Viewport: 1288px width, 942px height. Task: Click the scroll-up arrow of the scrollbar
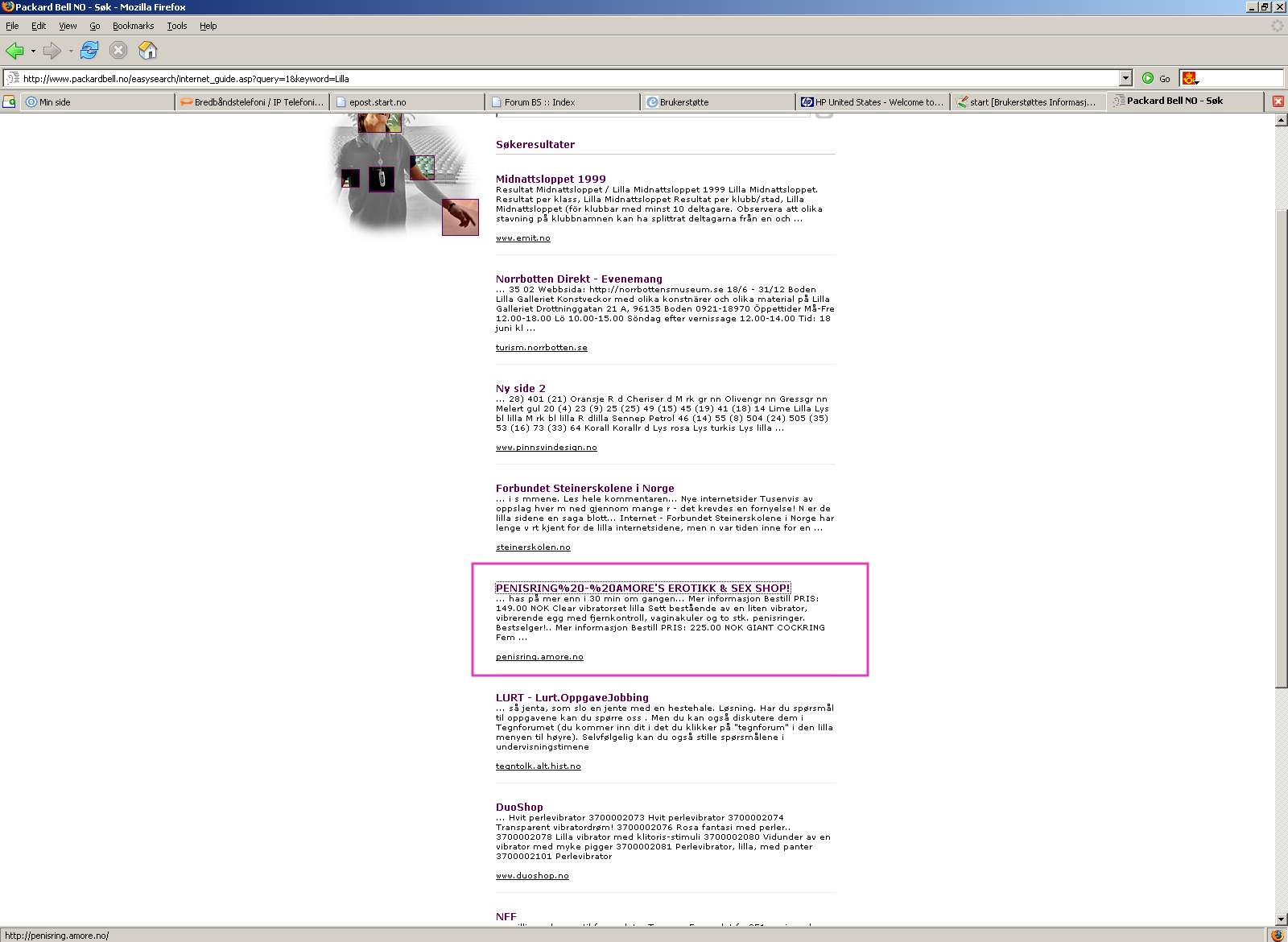[x=1282, y=120]
